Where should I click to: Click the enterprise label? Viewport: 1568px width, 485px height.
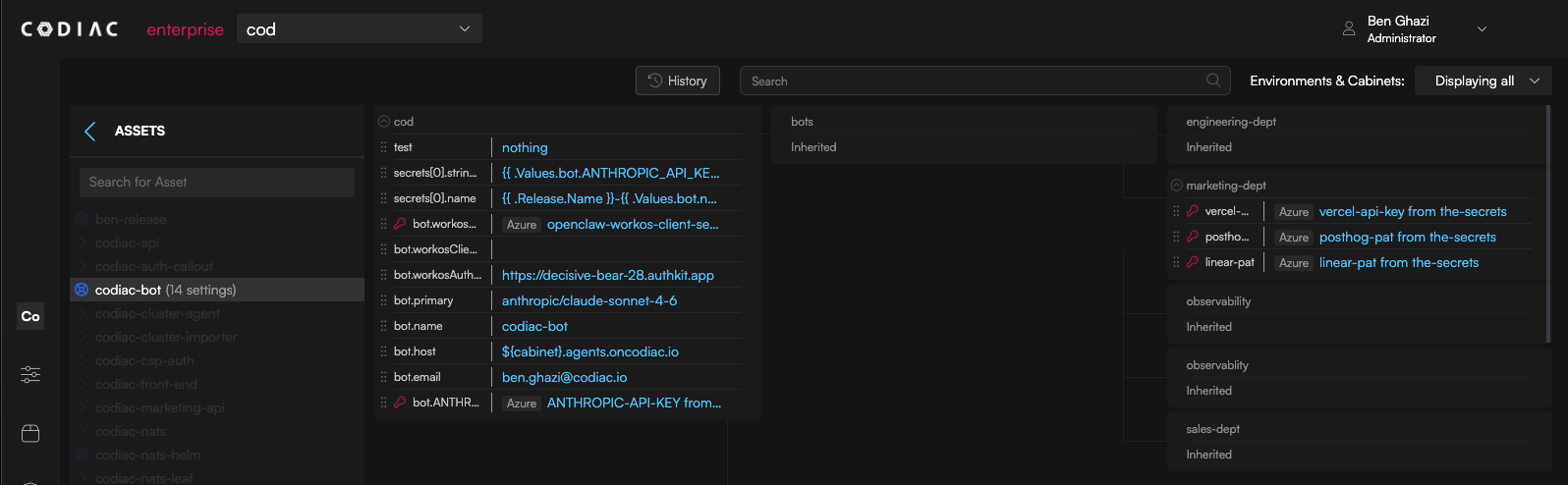(x=186, y=29)
